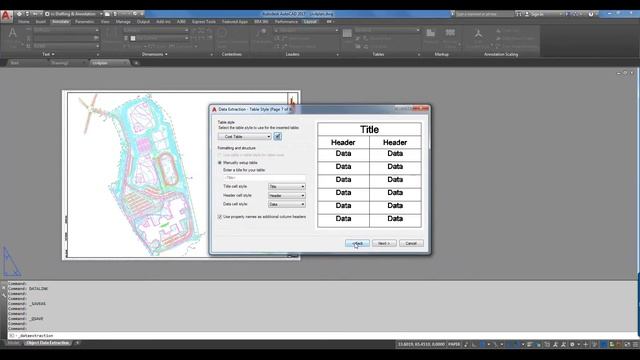Switch to the Parametric ribbon tab
This screenshot has height=360, width=640.
[84, 22]
